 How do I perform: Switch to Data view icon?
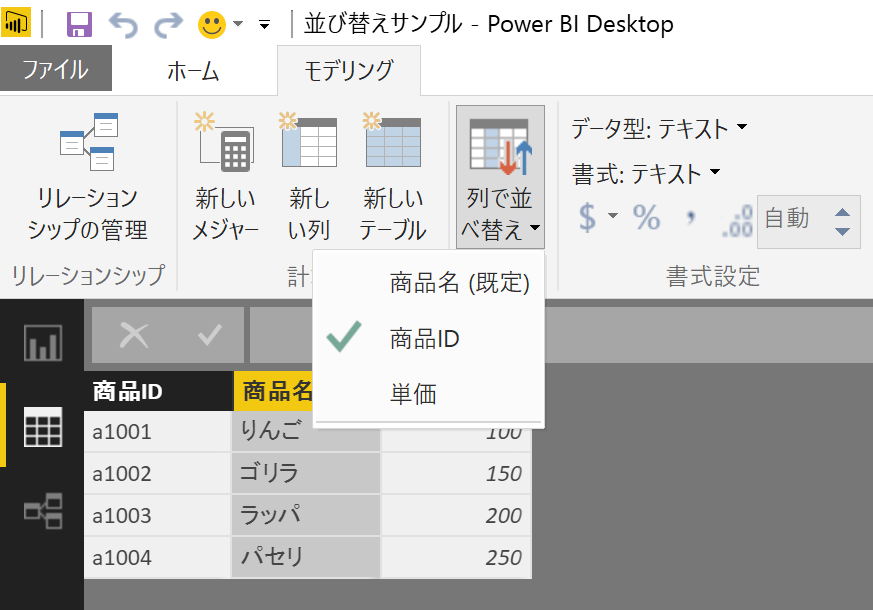43,427
